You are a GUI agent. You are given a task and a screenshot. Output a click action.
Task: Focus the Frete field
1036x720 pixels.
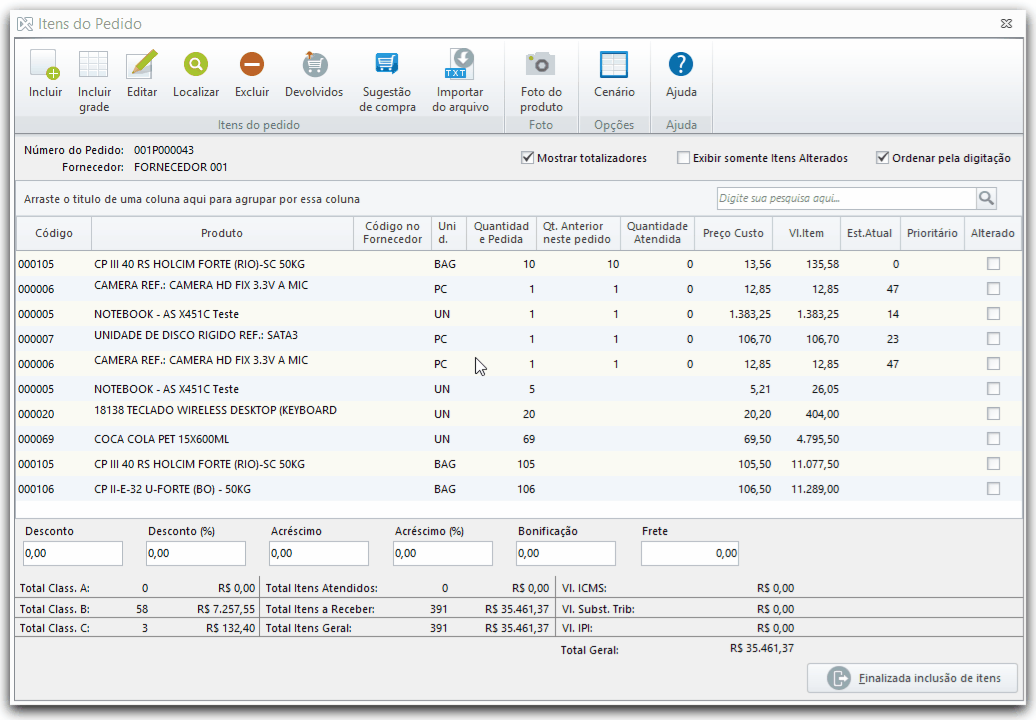[x=690, y=554]
